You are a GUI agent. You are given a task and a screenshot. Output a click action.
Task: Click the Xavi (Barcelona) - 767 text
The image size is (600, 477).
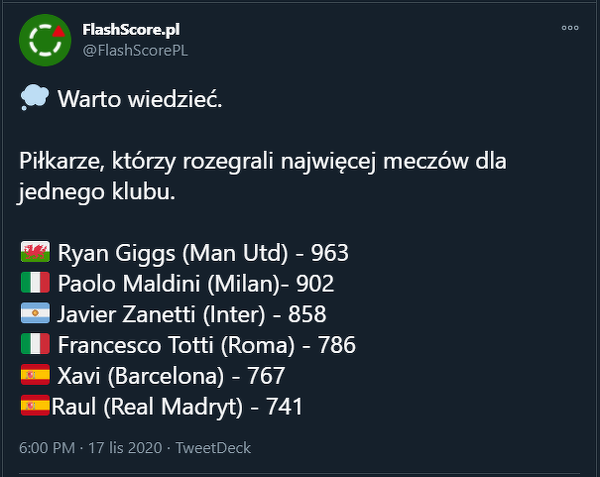(172, 376)
